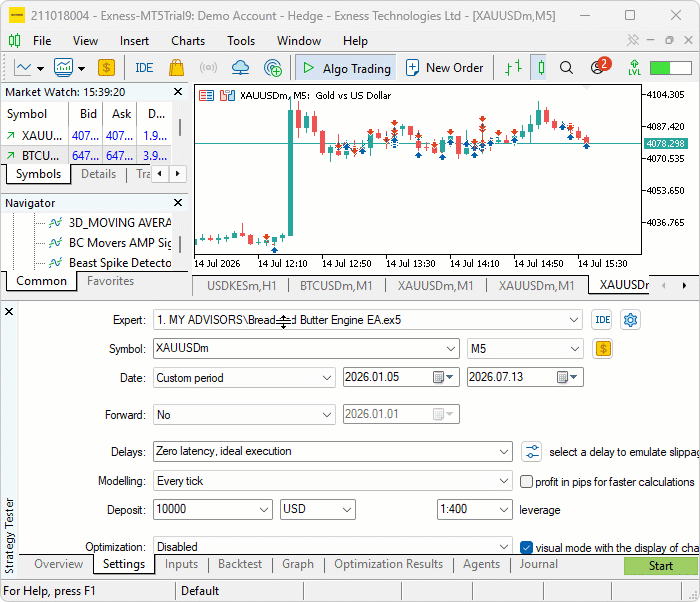
Task: Select Beast Spike Detector indicator
Action: tap(109, 263)
